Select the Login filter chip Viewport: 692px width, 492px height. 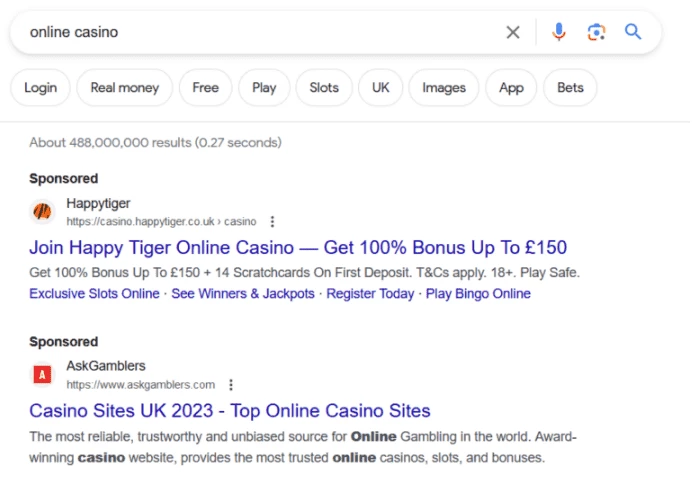click(40, 88)
